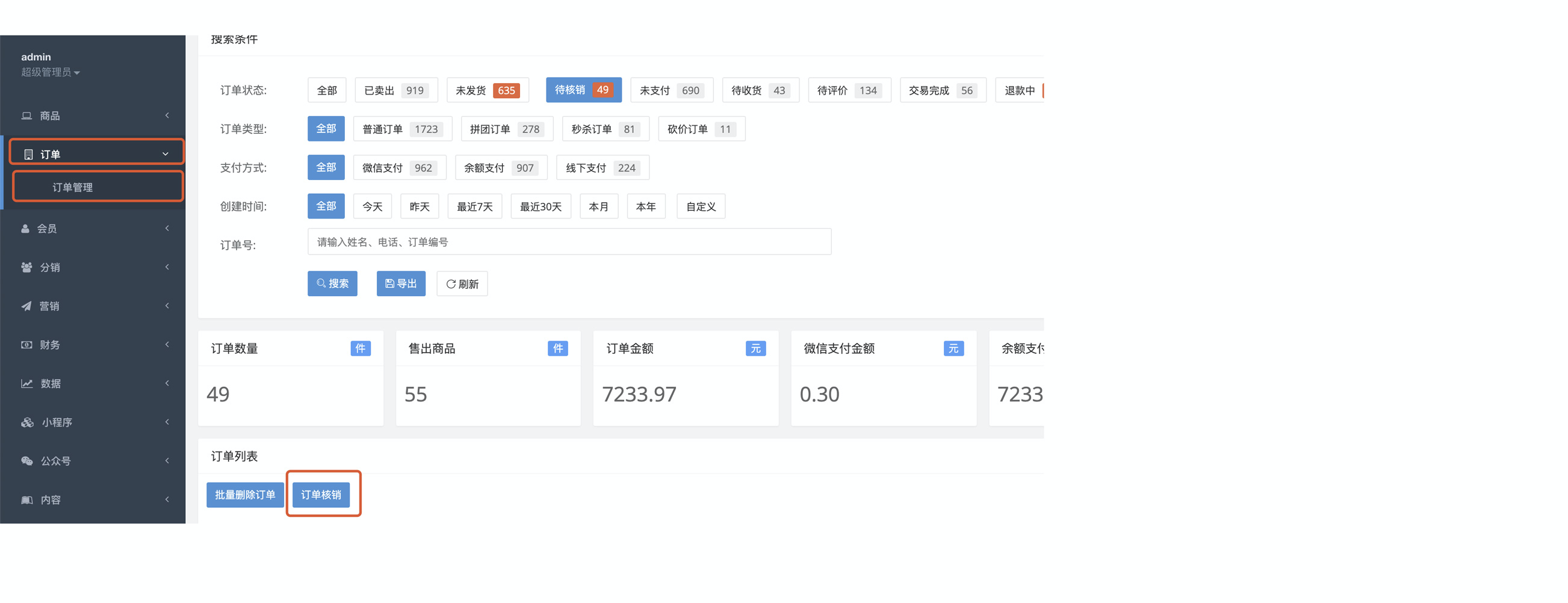Filter creation time to 本年
The width and height of the screenshot is (1568, 603).
646,207
